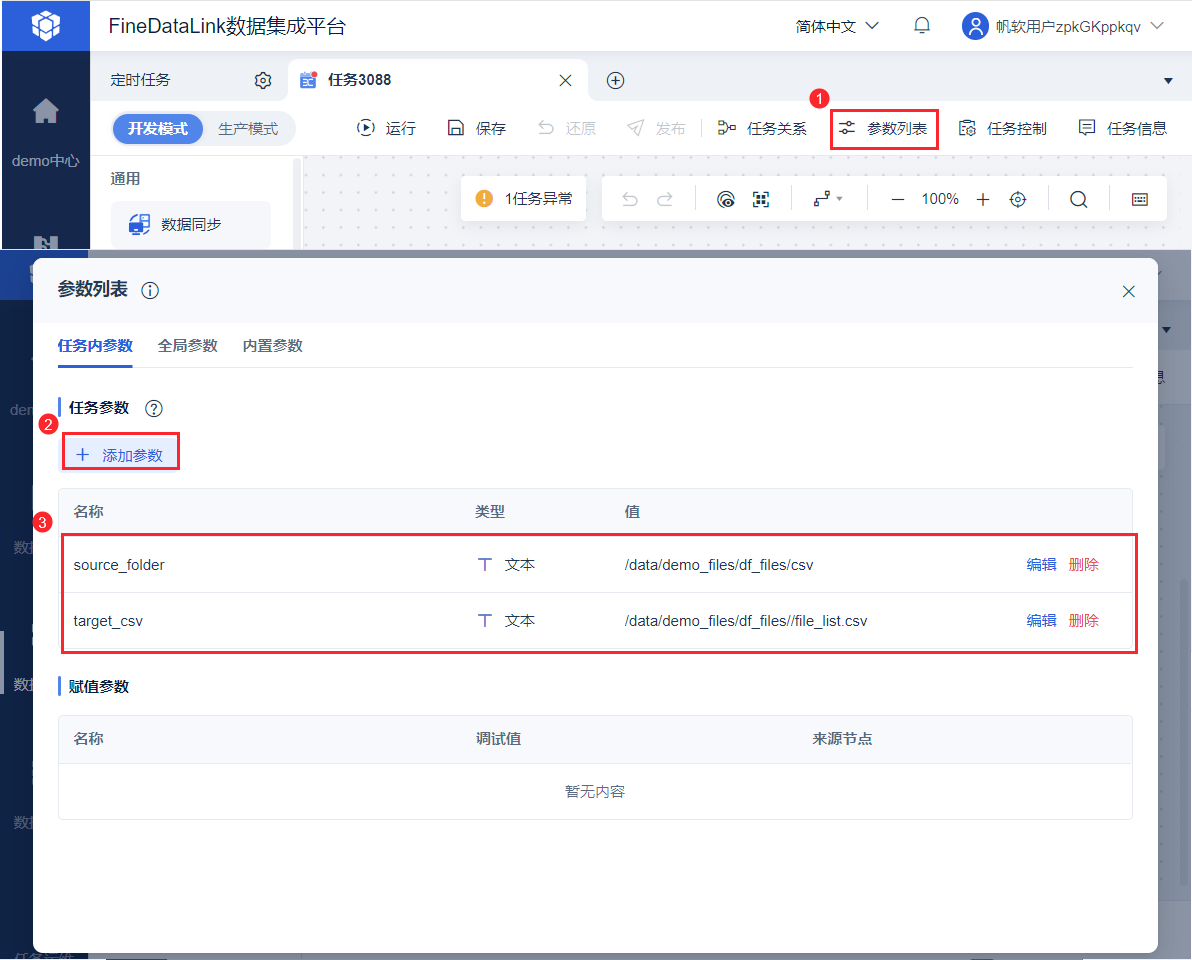This screenshot has width=1192, height=960.
Task: Open the 简体中文 language dropdown
Action: coord(837,27)
